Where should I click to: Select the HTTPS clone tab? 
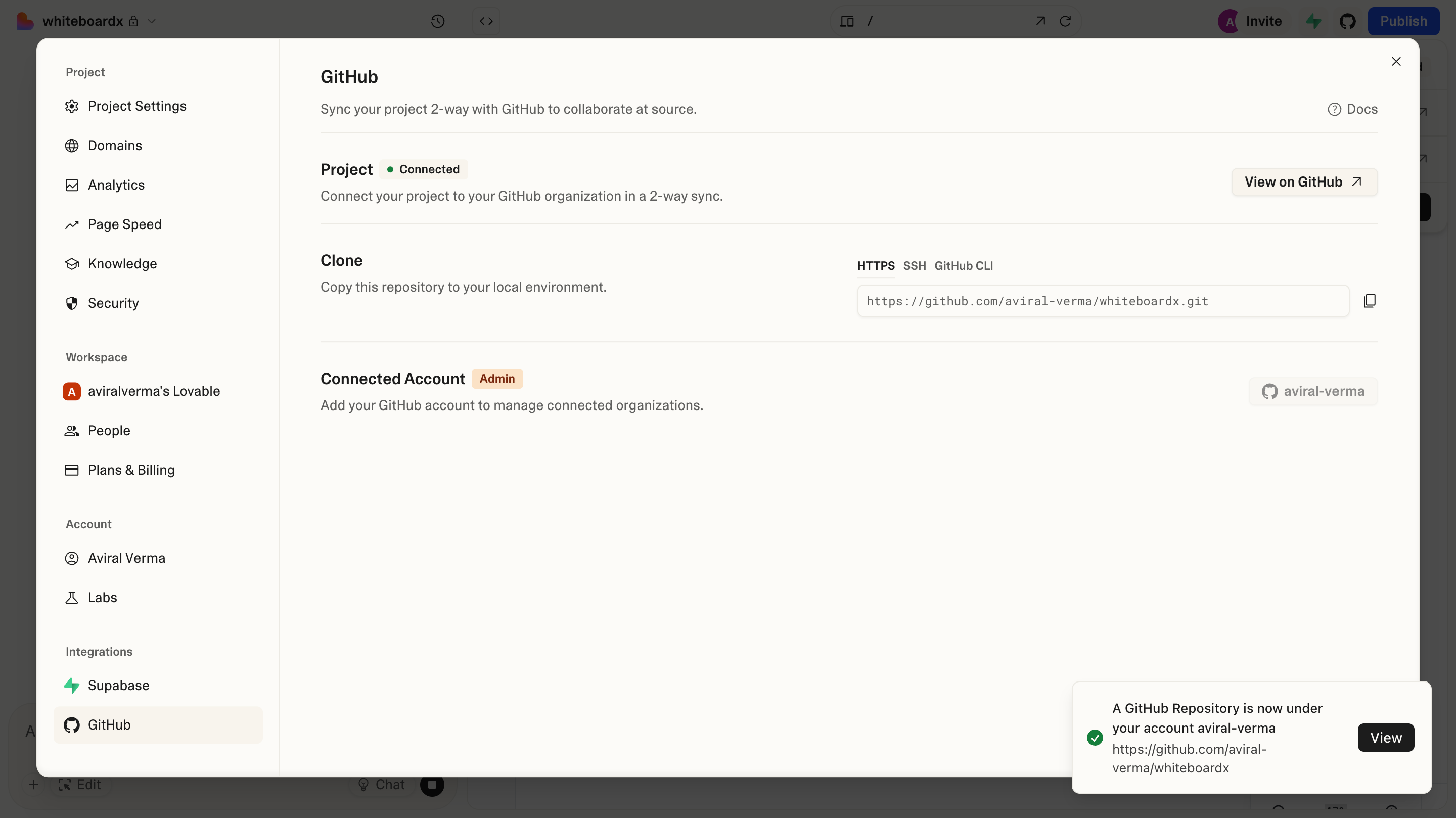tap(876, 266)
